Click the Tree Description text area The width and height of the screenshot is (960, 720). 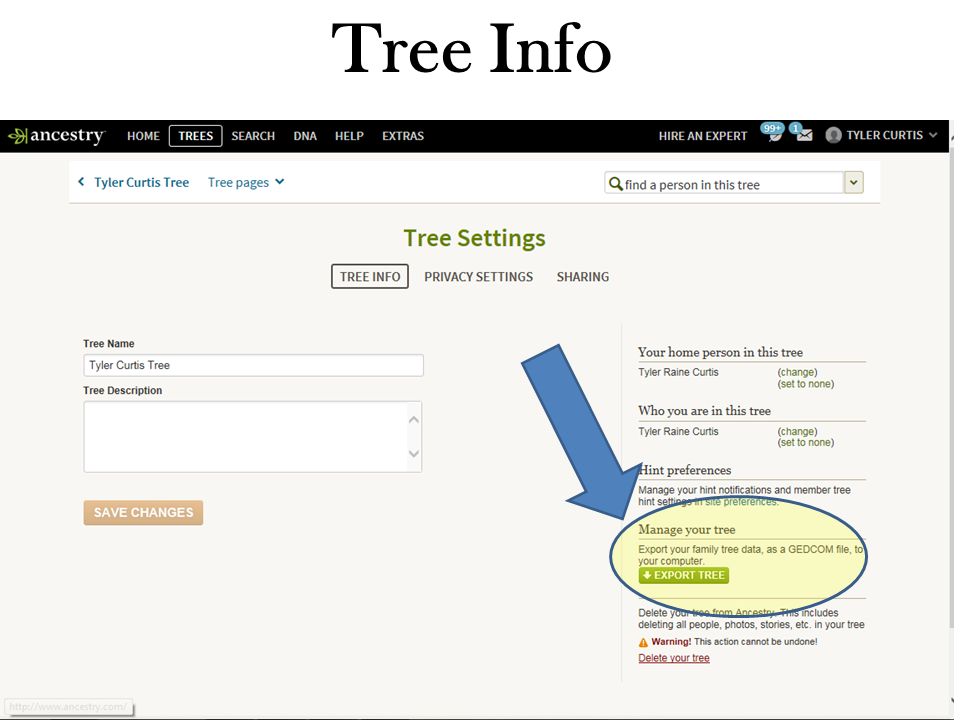(x=253, y=437)
